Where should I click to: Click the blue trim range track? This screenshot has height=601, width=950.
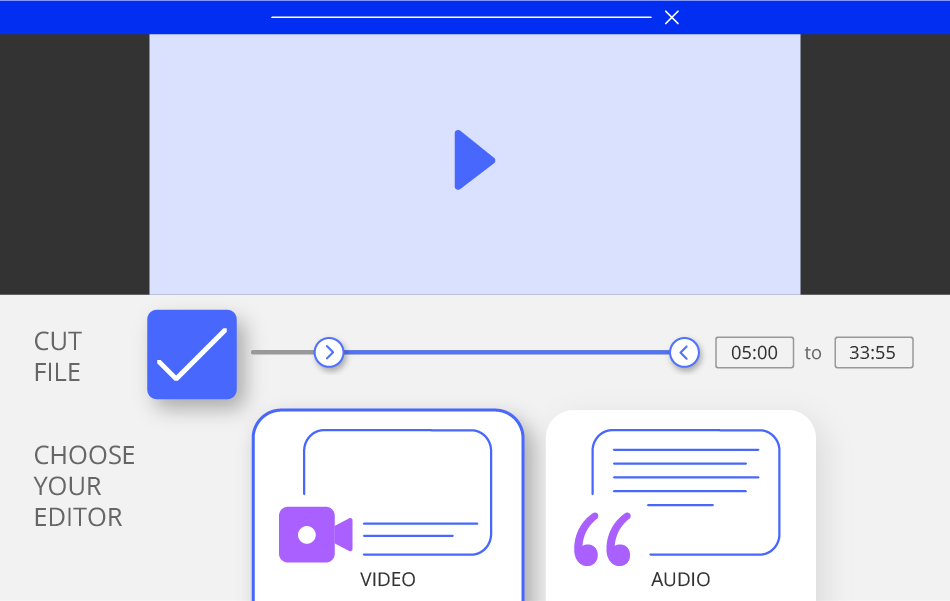click(507, 352)
